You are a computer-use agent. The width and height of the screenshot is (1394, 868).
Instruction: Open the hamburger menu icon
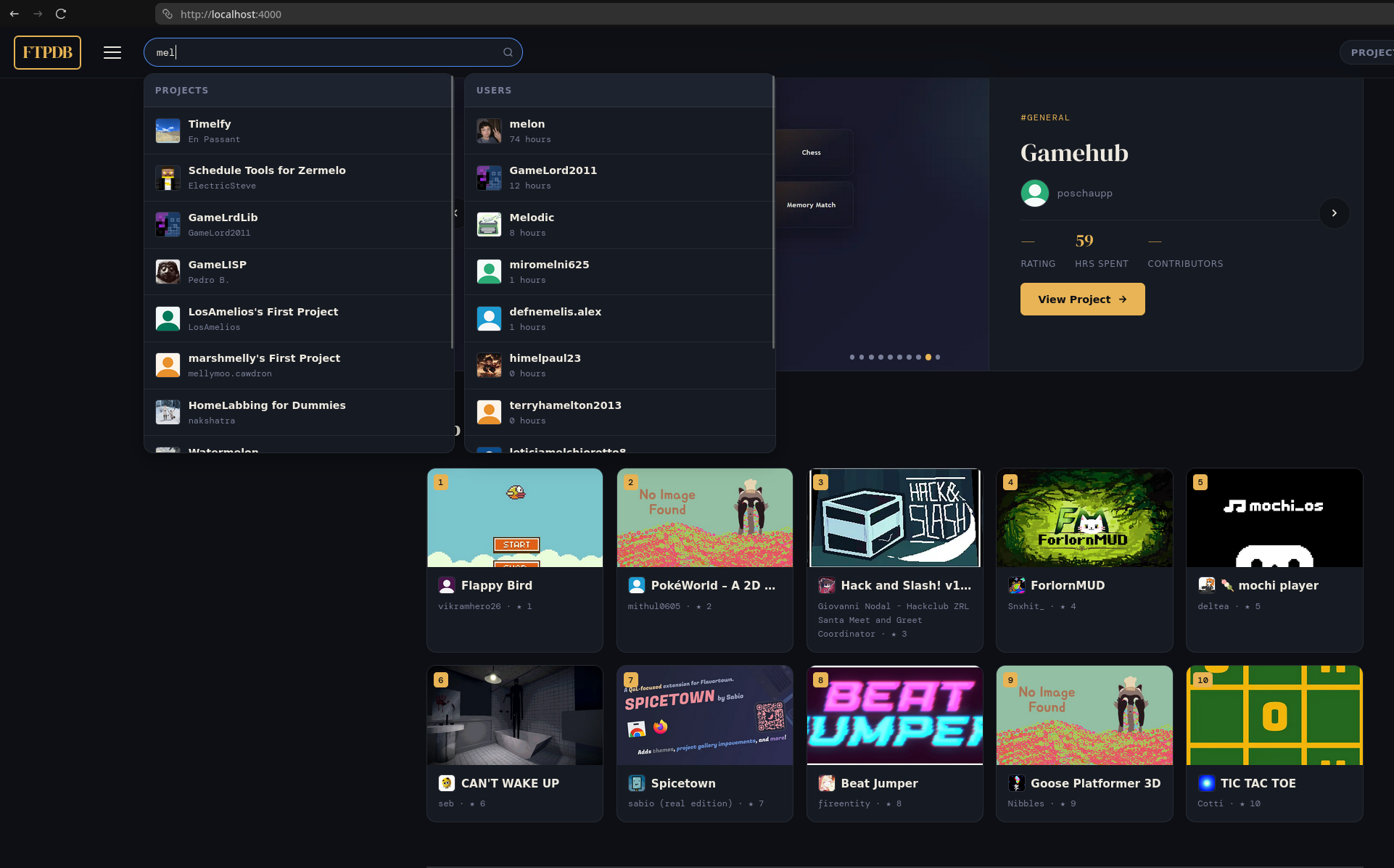(x=112, y=52)
